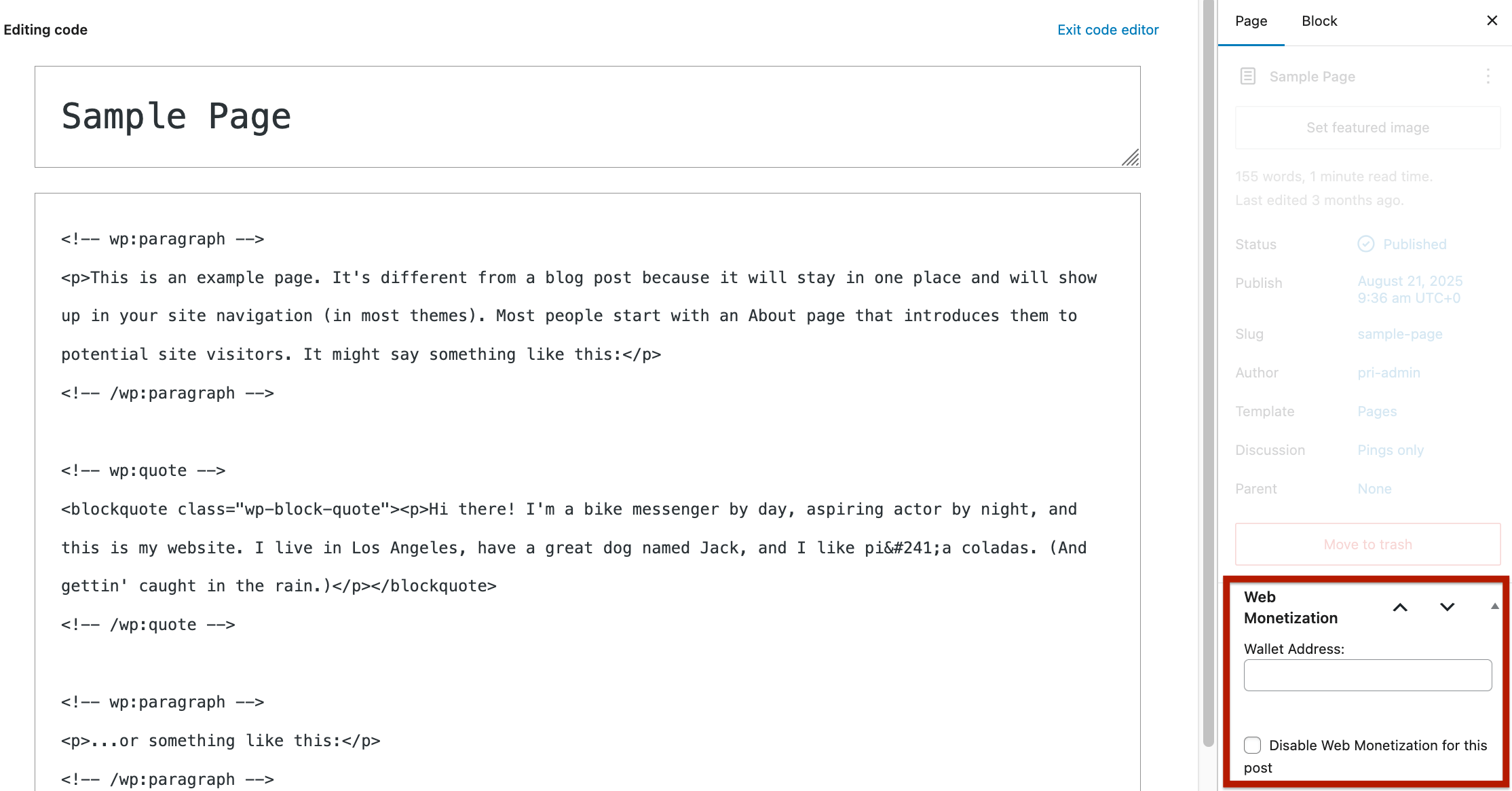Close the settings sidebar
The height and width of the screenshot is (791, 1512).
1492,20
